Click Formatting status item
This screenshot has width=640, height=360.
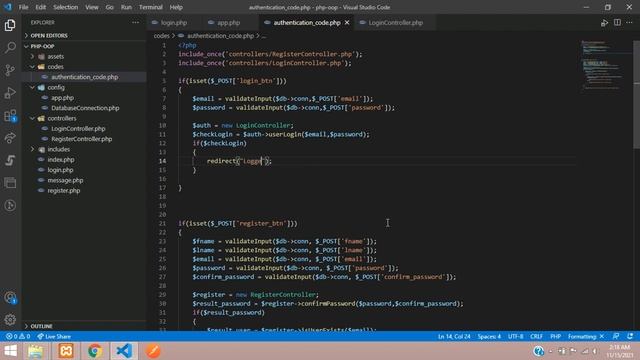[x=586, y=336]
